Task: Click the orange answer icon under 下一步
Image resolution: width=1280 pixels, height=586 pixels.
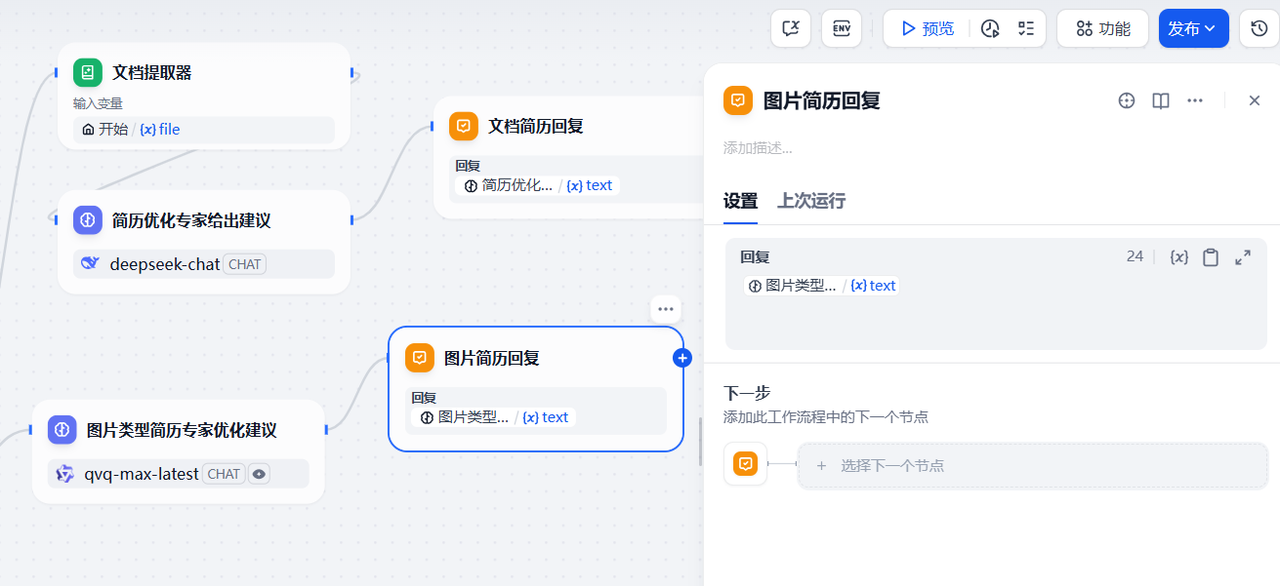Action: [745, 464]
